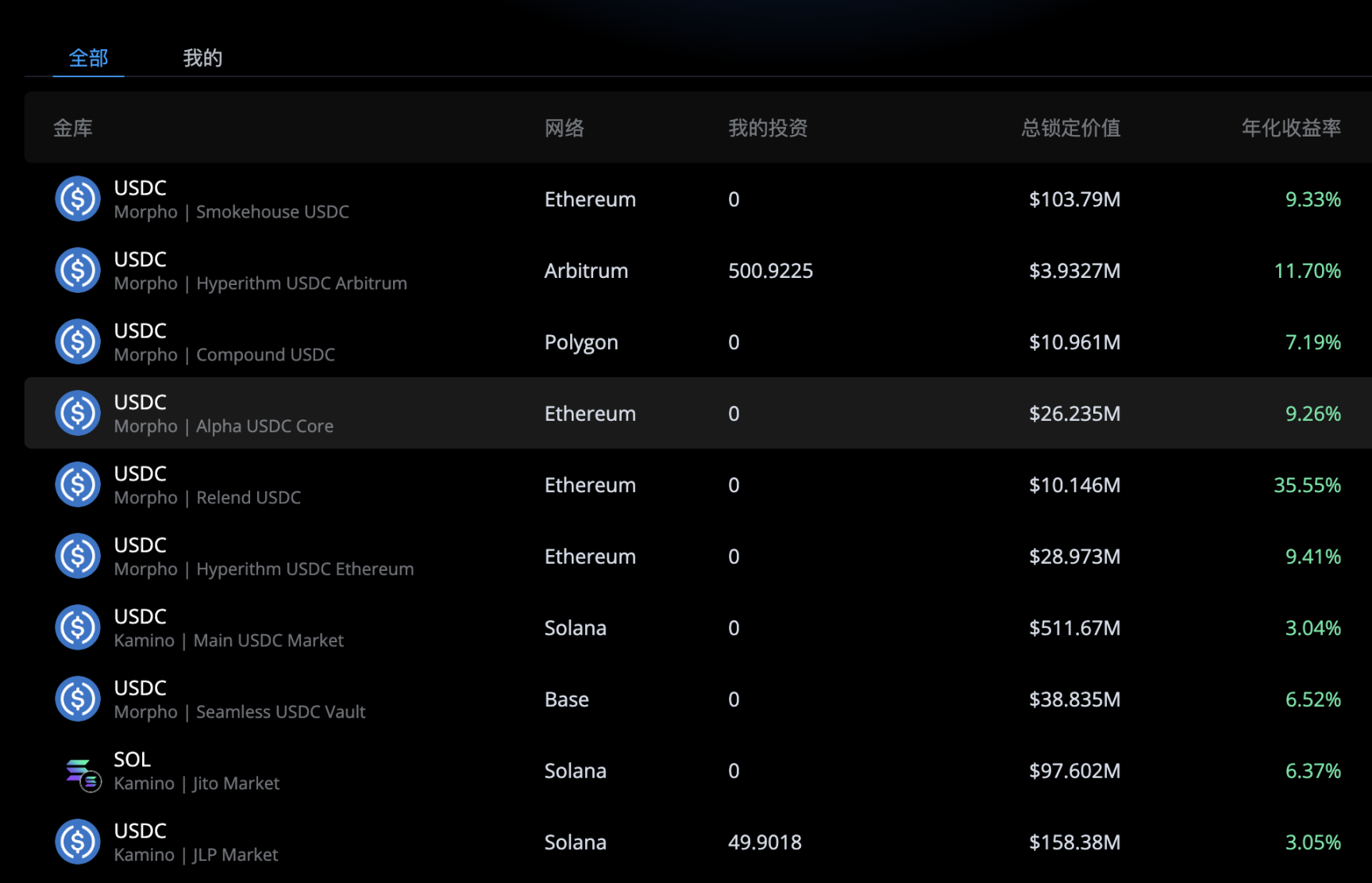This screenshot has height=883, width=1372.
Task: Select the 35.55% yield value for Relend USDC
Action: point(1307,485)
